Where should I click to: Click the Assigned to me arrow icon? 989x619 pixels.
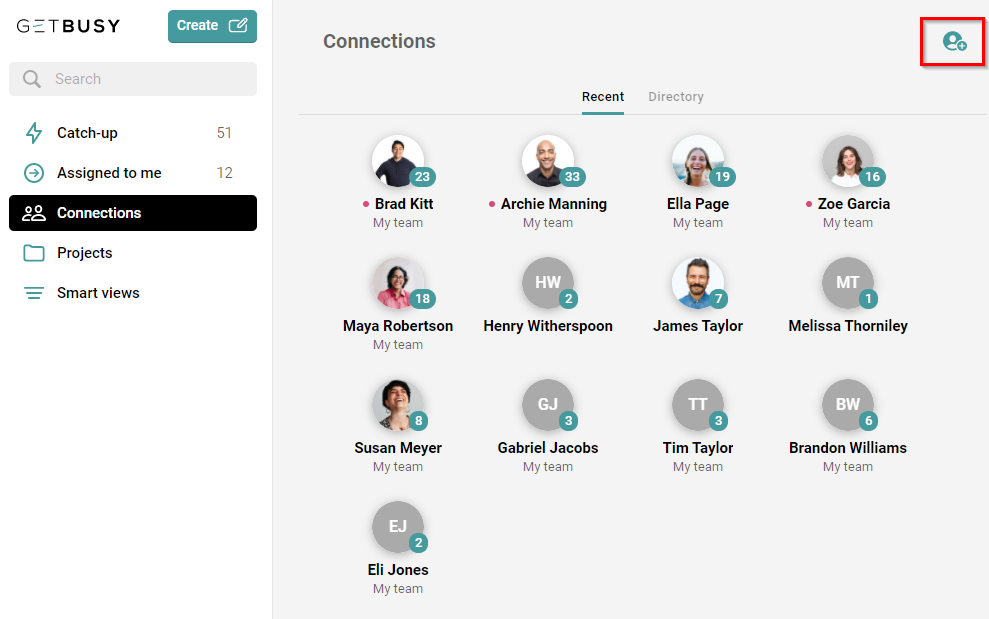(x=34, y=173)
